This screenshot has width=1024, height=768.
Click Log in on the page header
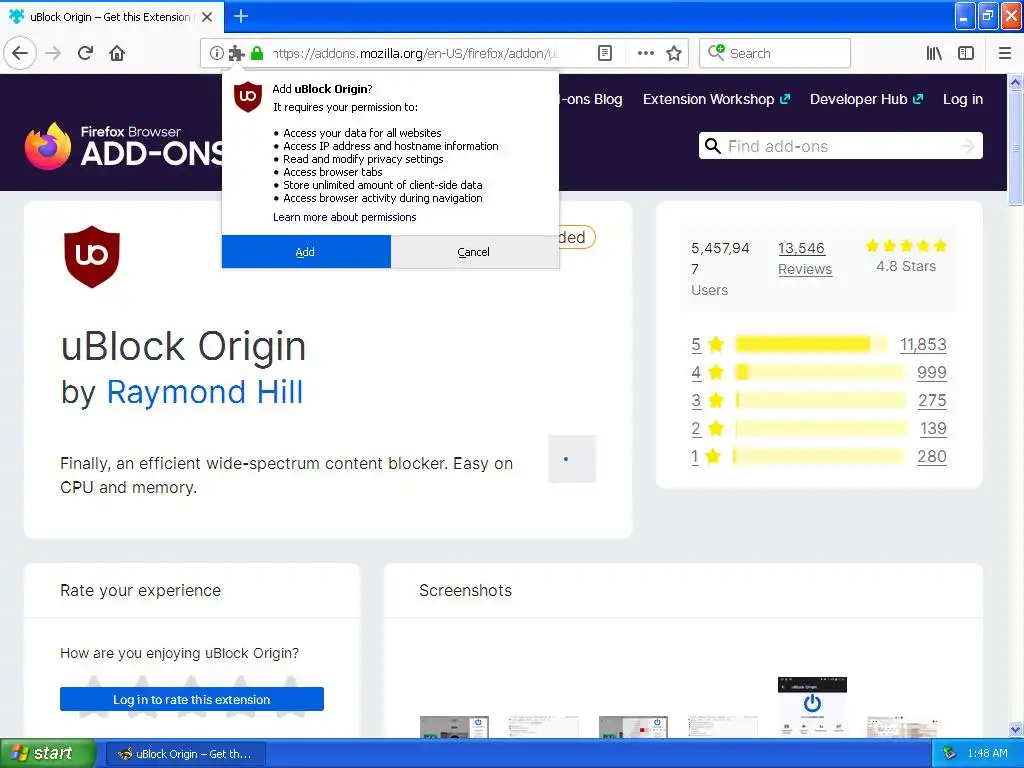click(x=963, y=99)
